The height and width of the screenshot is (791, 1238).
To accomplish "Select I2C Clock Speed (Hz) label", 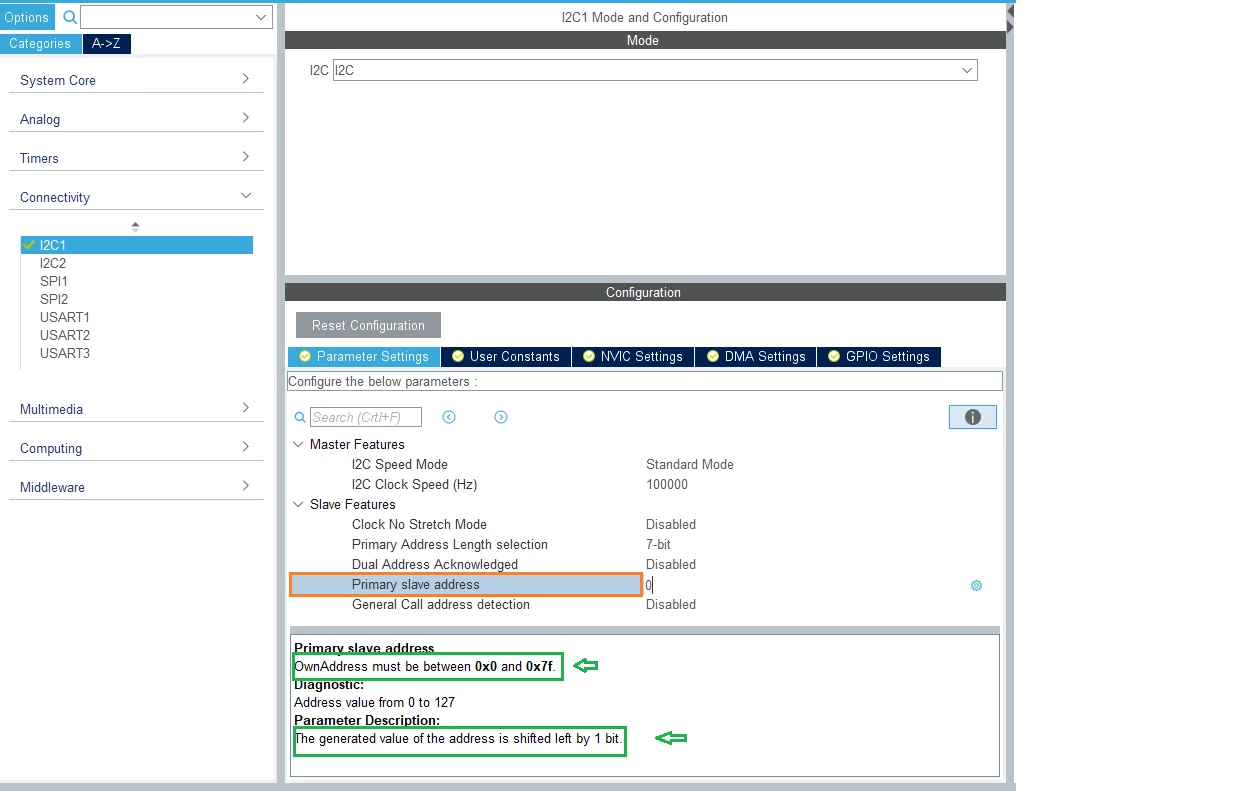I will (x=414, y=484).
